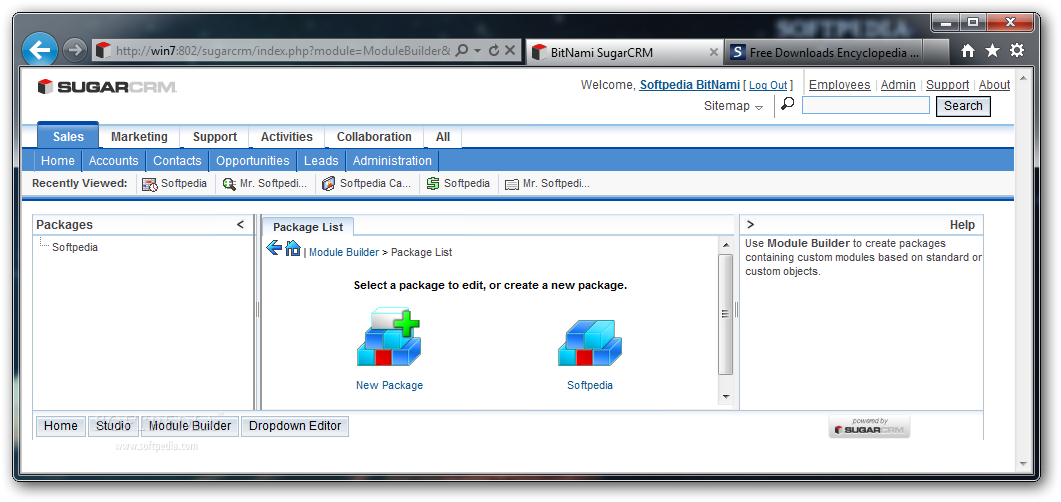Select Softpedia in the Packages tree
The height and width of the screenshot is (502, 1061).
click(x=74, y=248)
